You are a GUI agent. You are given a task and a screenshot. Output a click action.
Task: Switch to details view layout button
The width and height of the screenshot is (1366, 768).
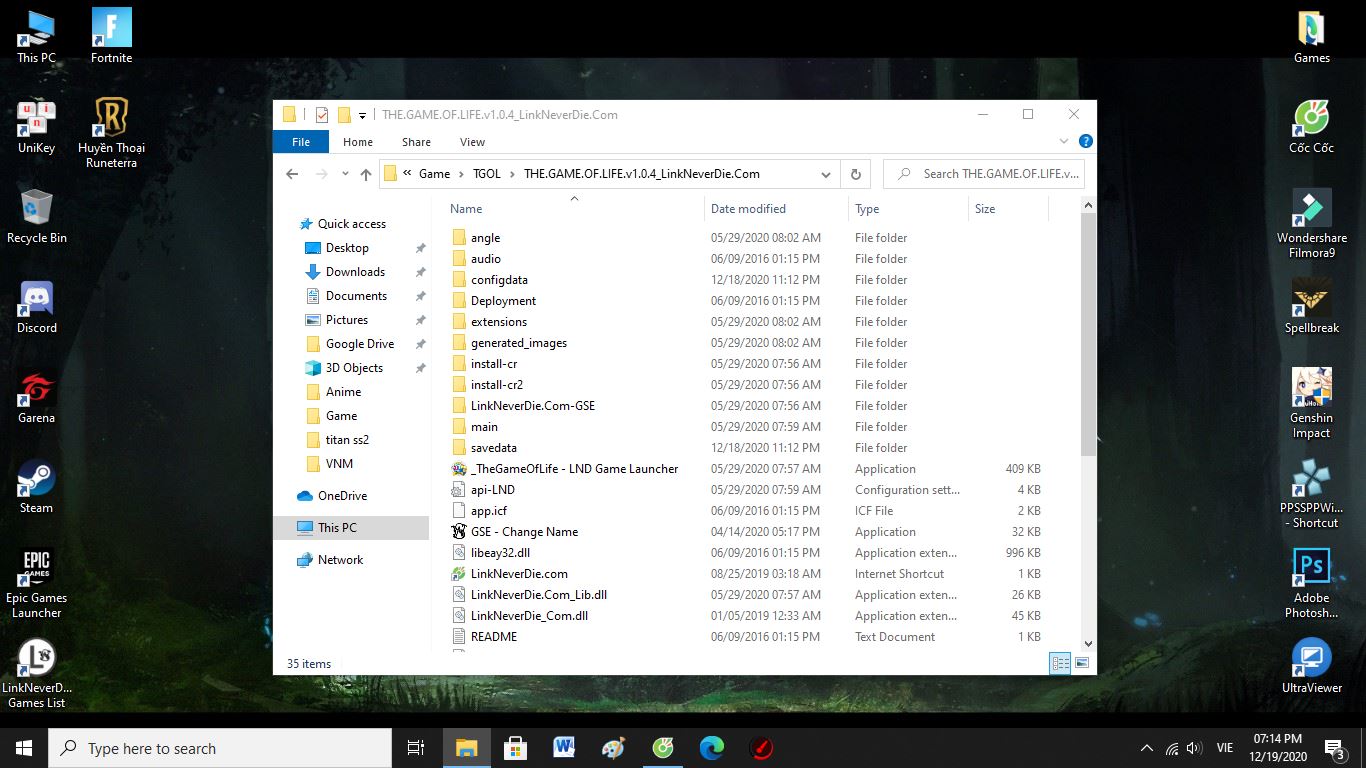1060,663
